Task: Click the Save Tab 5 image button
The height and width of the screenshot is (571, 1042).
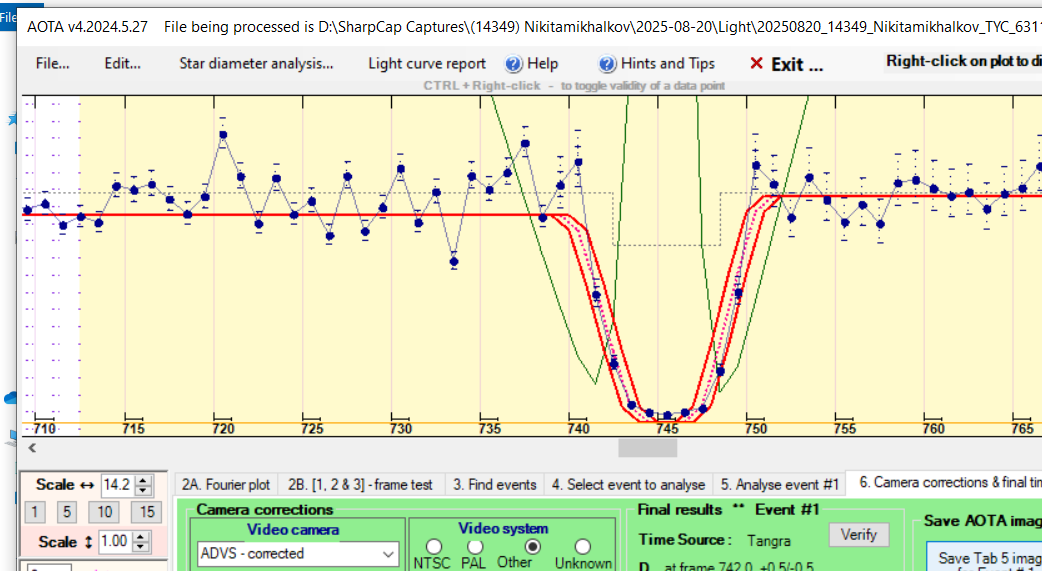Action: pyautogui.click(x=985, y=558)
